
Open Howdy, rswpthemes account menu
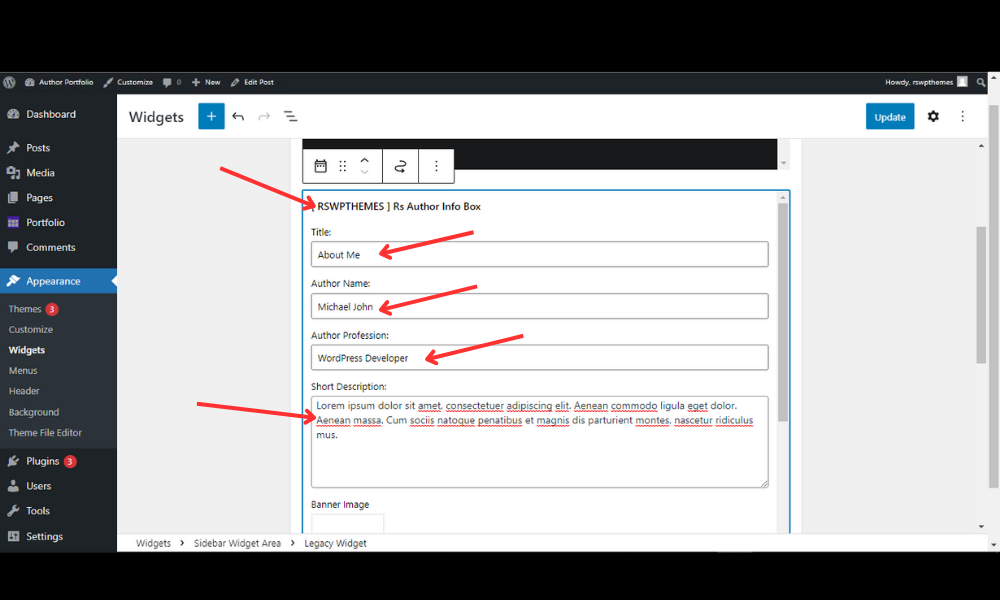pyautogui.click(x=926, y=82)
